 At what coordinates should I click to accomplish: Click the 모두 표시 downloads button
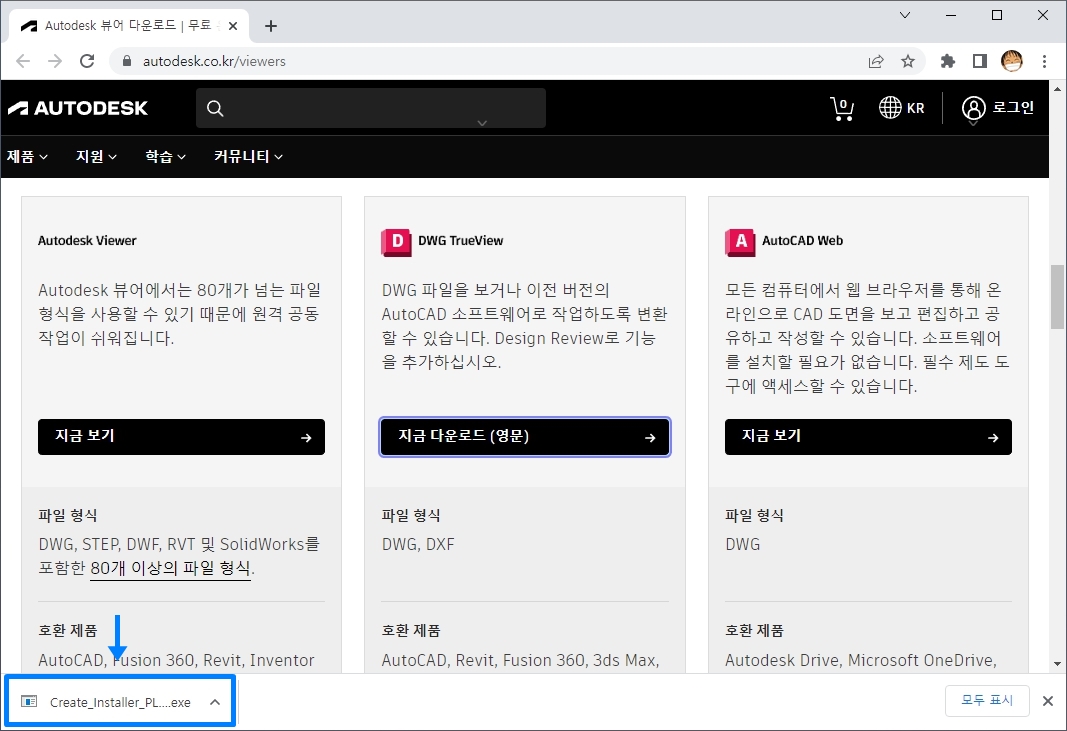point(987,700)
